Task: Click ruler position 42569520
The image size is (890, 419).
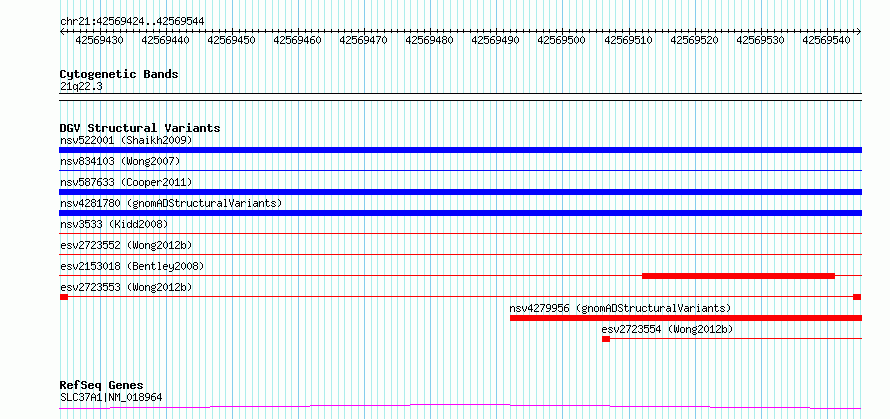Action: 694,40
